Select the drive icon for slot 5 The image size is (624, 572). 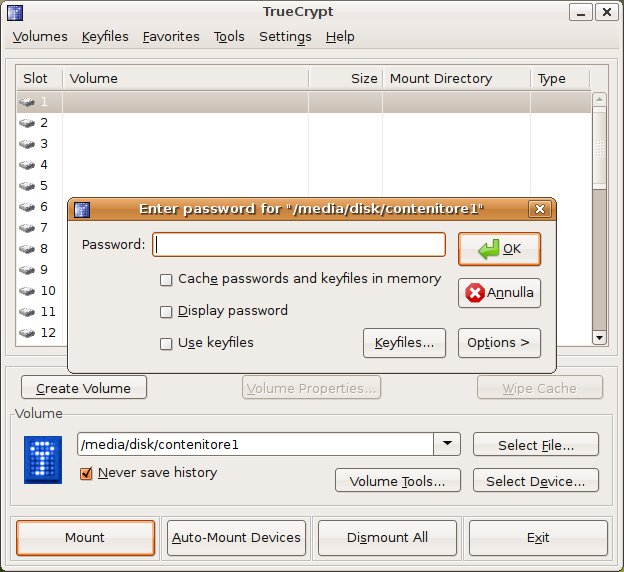click(x=27, y=186)
